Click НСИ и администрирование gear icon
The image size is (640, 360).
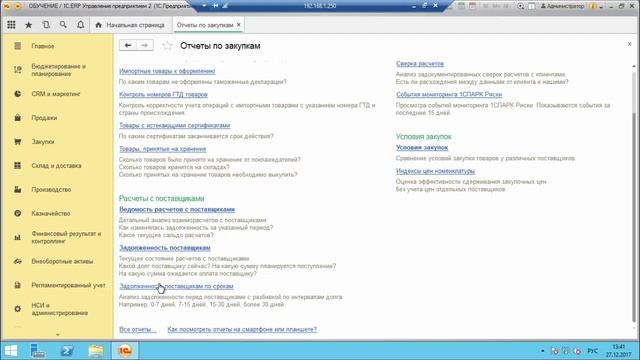tap(18, 309)
